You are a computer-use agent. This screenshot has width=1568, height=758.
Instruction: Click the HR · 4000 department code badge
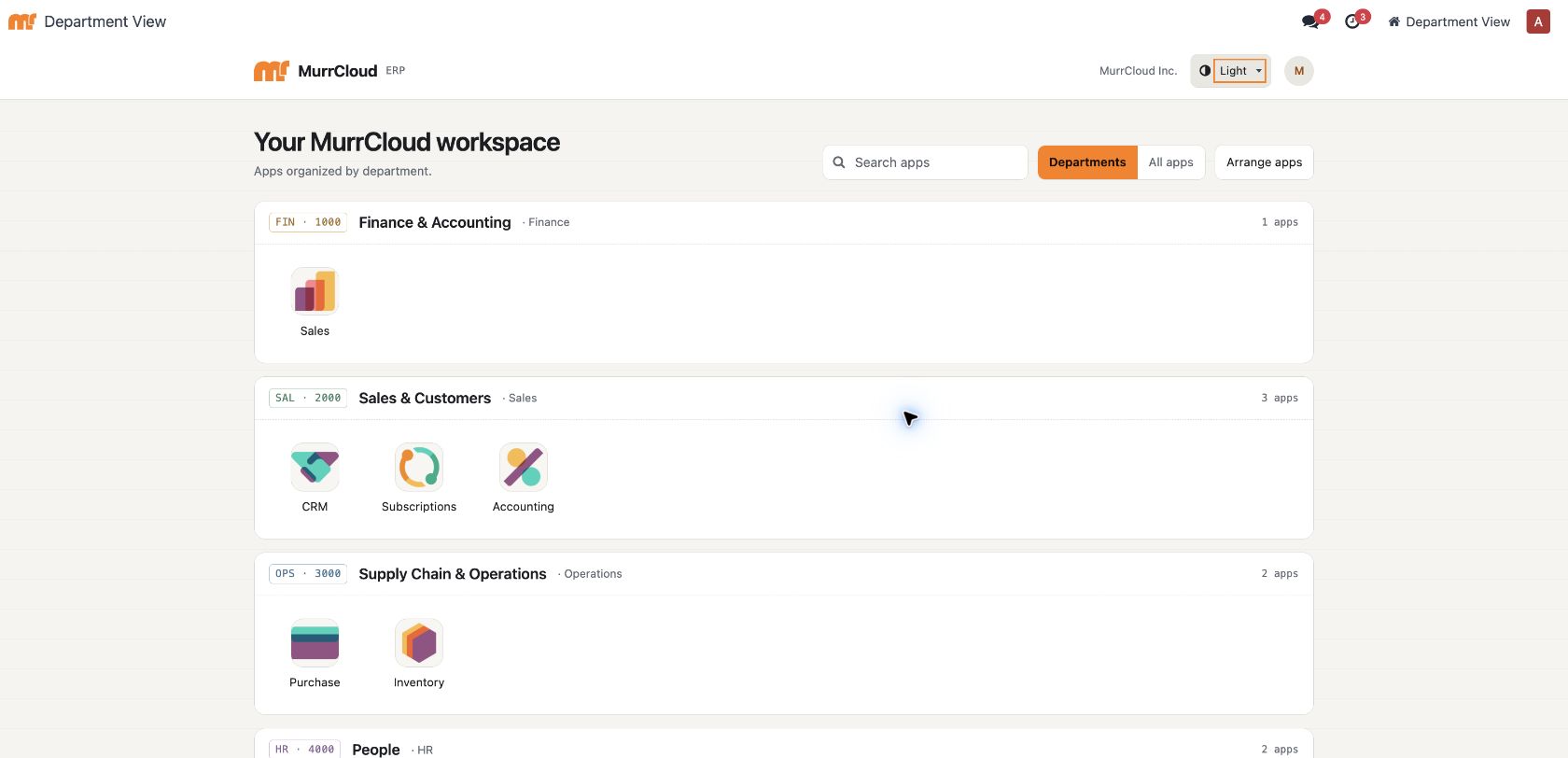pyautogui.click(x=304, y=750)
